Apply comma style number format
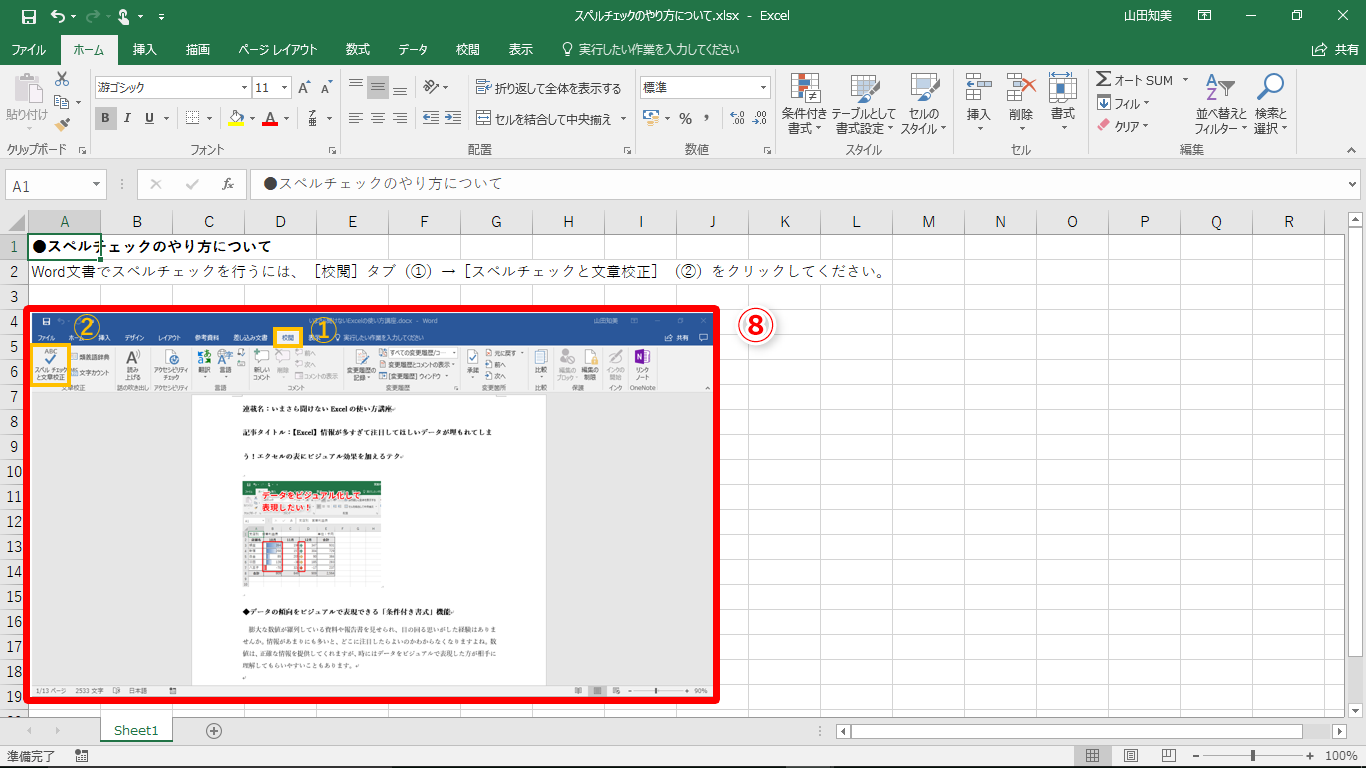The height and width of the screenshot is (768, 1366). tap(708, 118)
